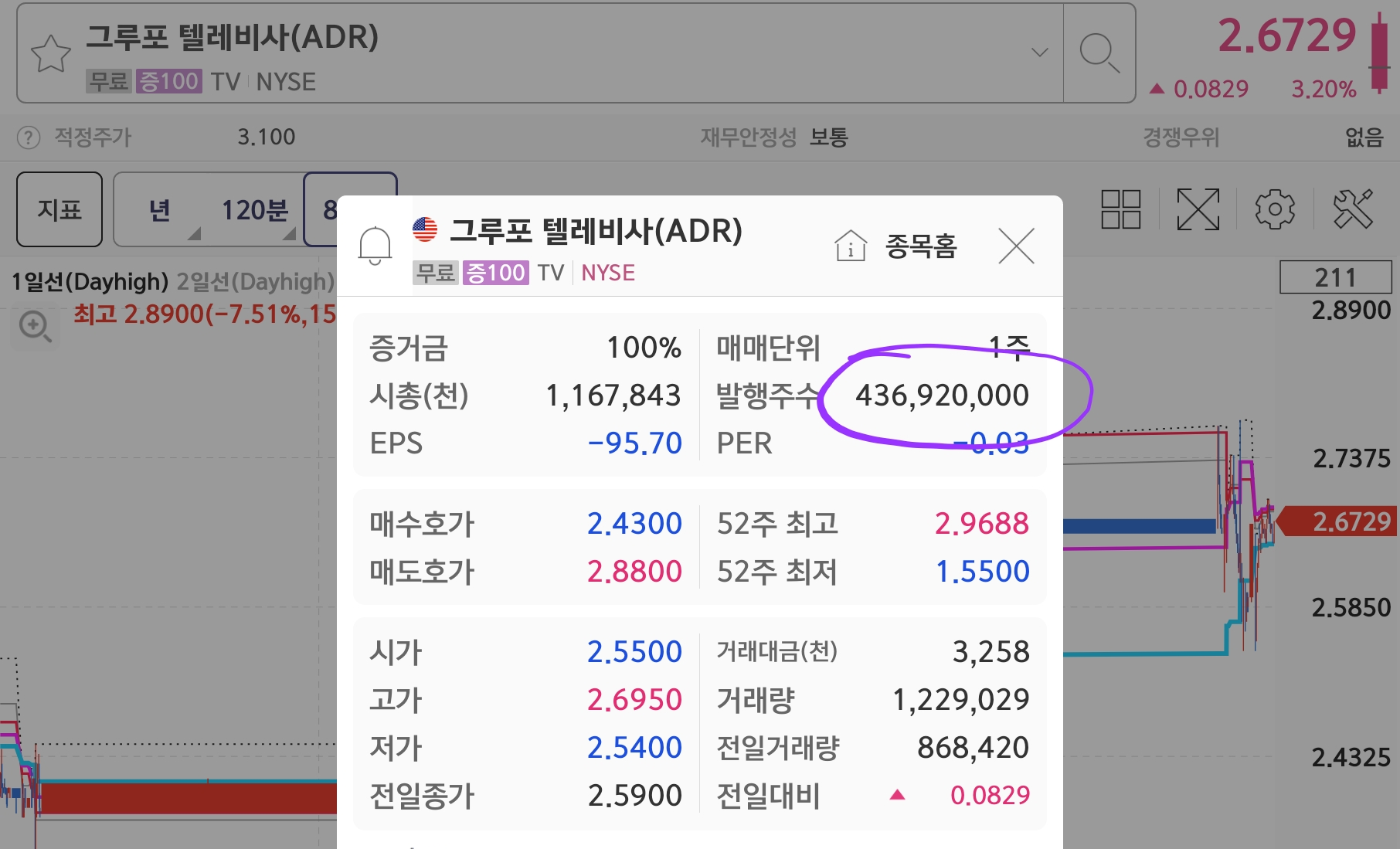Click the 시가 open price 2.5500
The height and width of the screenshot is (849, 1400).
634,652
